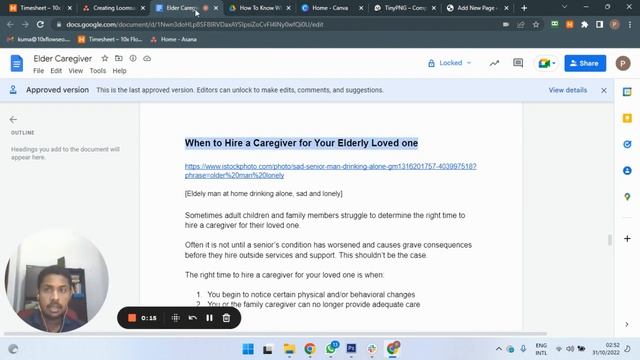Open the Windows Start menu
This screenshot has height=360, width=640.
tap(248, 349)
